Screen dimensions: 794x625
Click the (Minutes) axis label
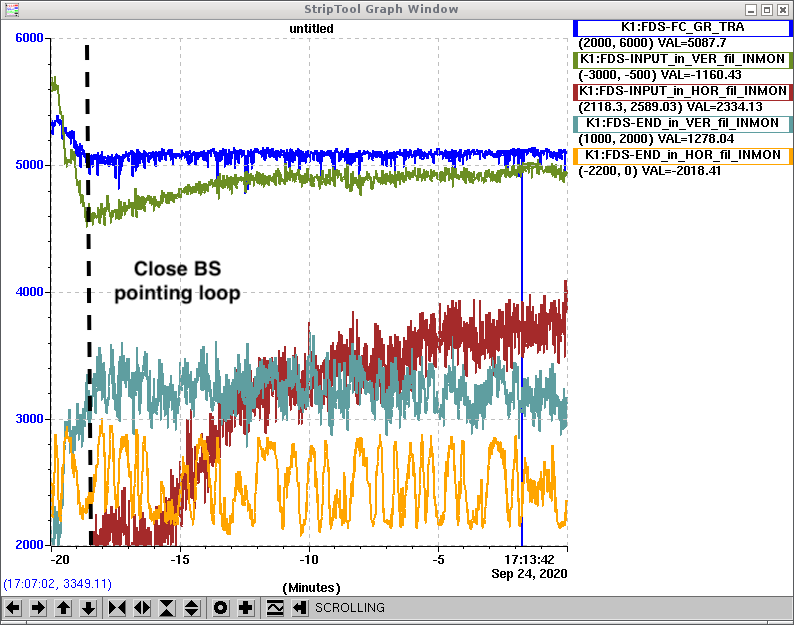(x=311, y=588)
